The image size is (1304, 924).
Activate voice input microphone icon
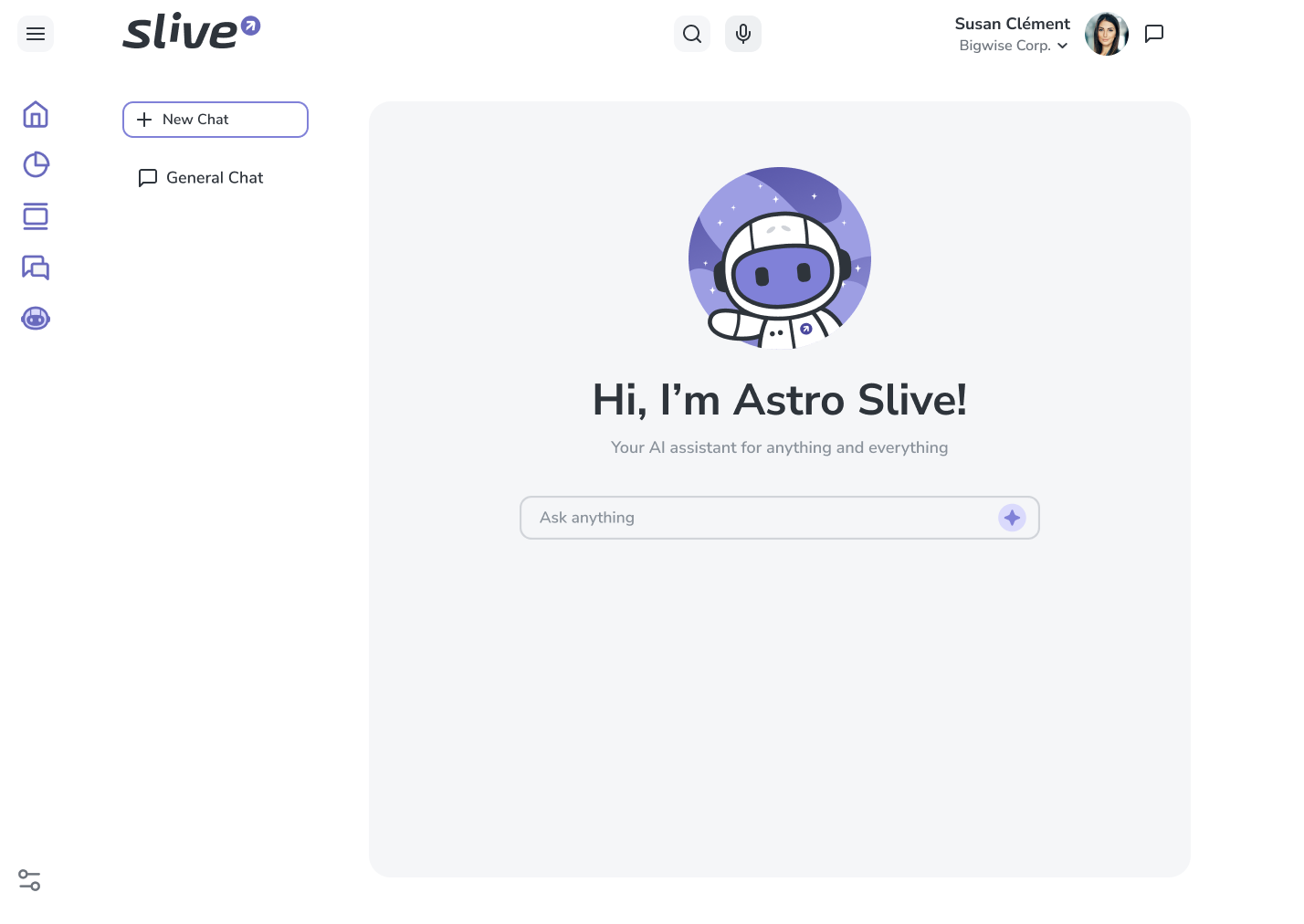(x=743, y=35)
